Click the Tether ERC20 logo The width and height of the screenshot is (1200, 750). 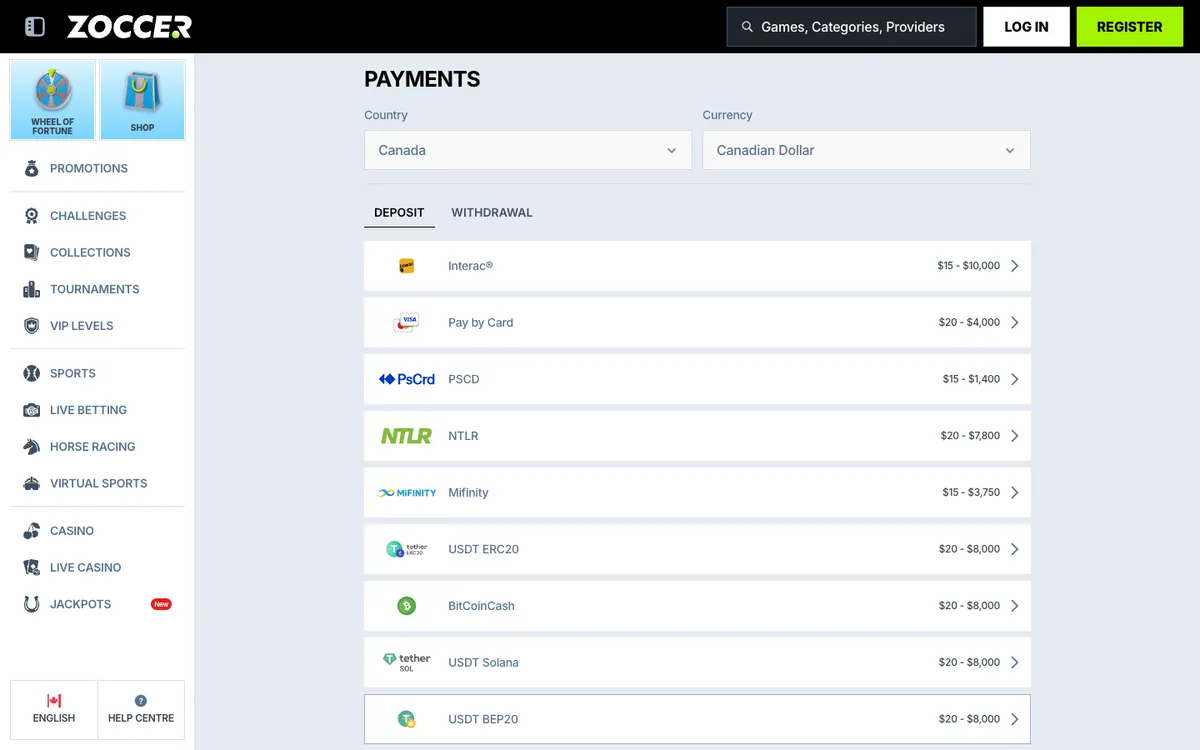[x=407, y=549]
